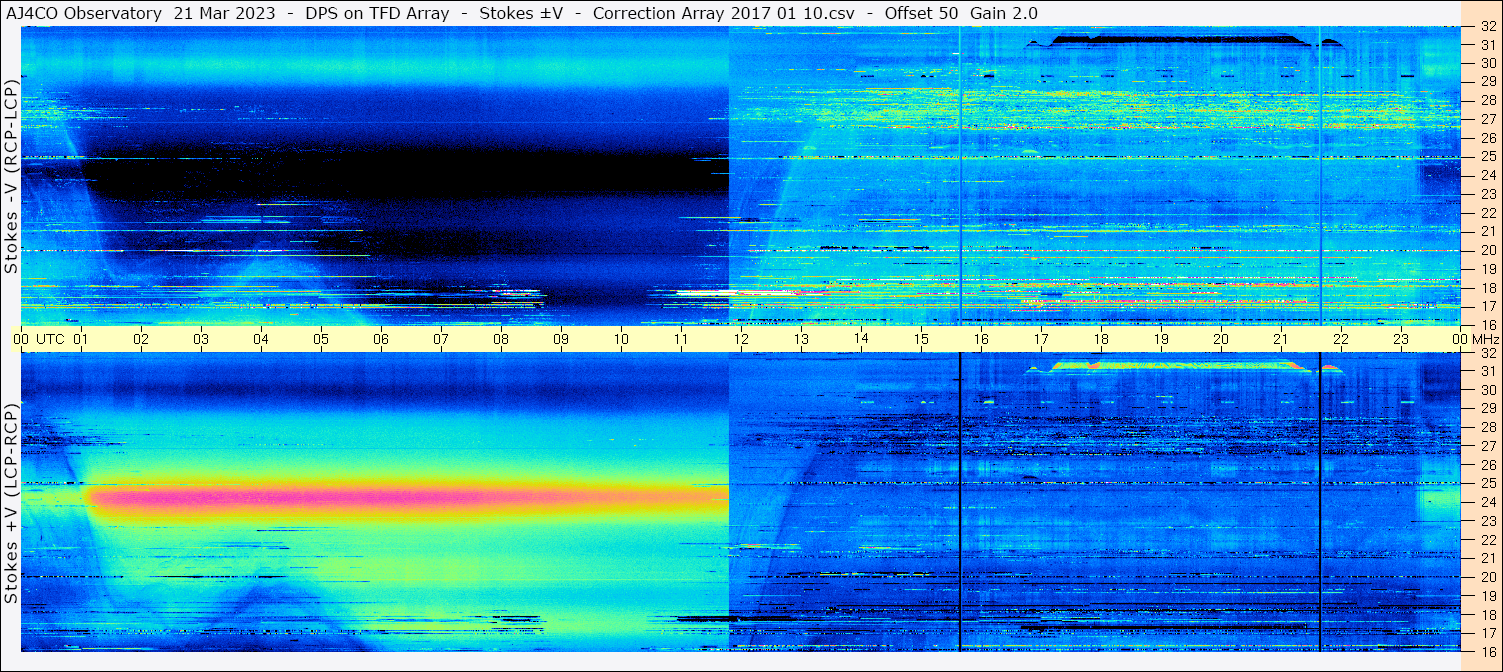
Task: Click the hour-22 UTC label on the time axis
Action: coord(1341,339)
